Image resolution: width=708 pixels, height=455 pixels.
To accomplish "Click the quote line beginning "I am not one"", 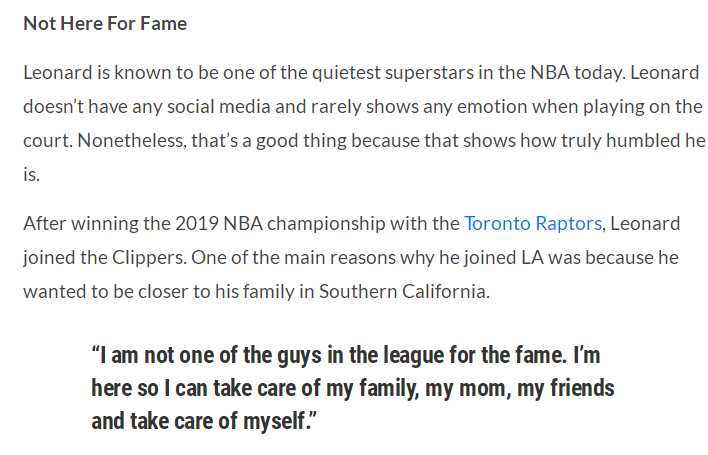I will (x=346, y=356).
